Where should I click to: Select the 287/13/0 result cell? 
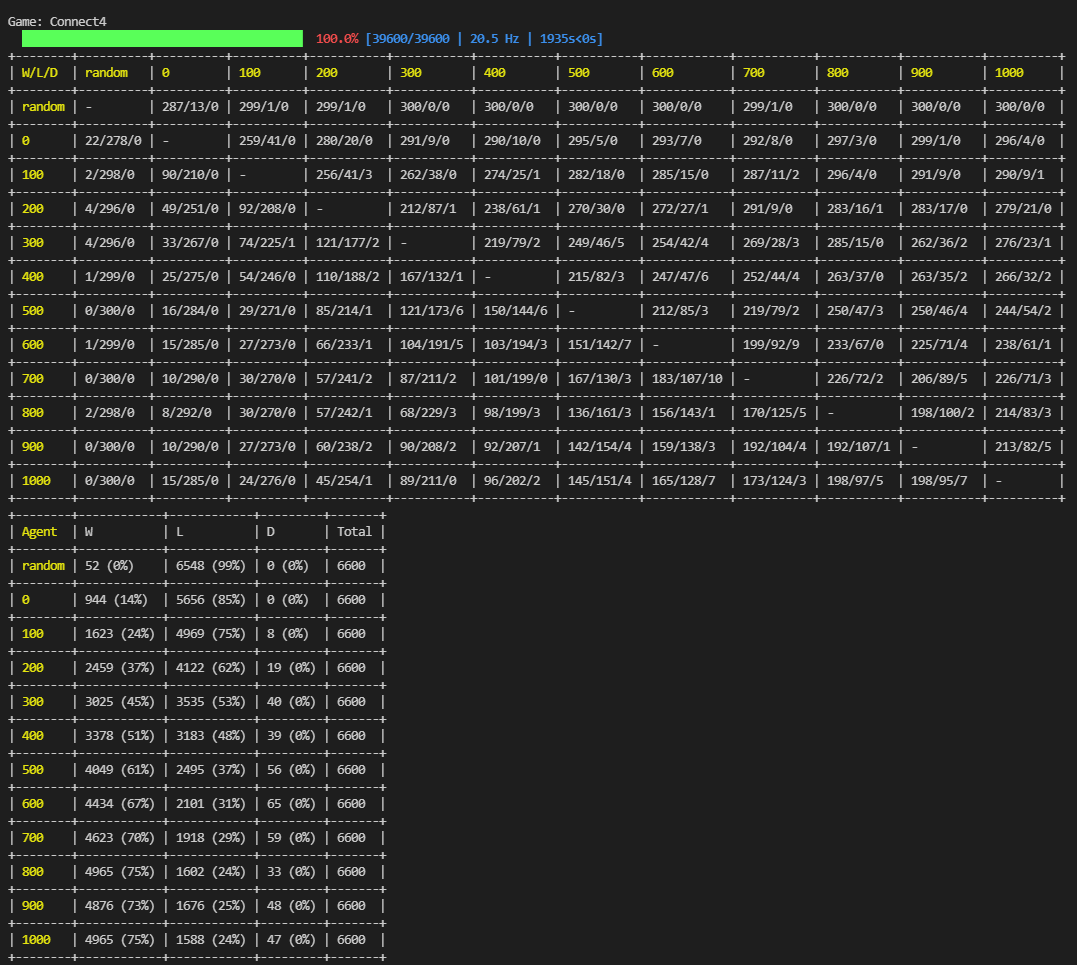(186, 107)
